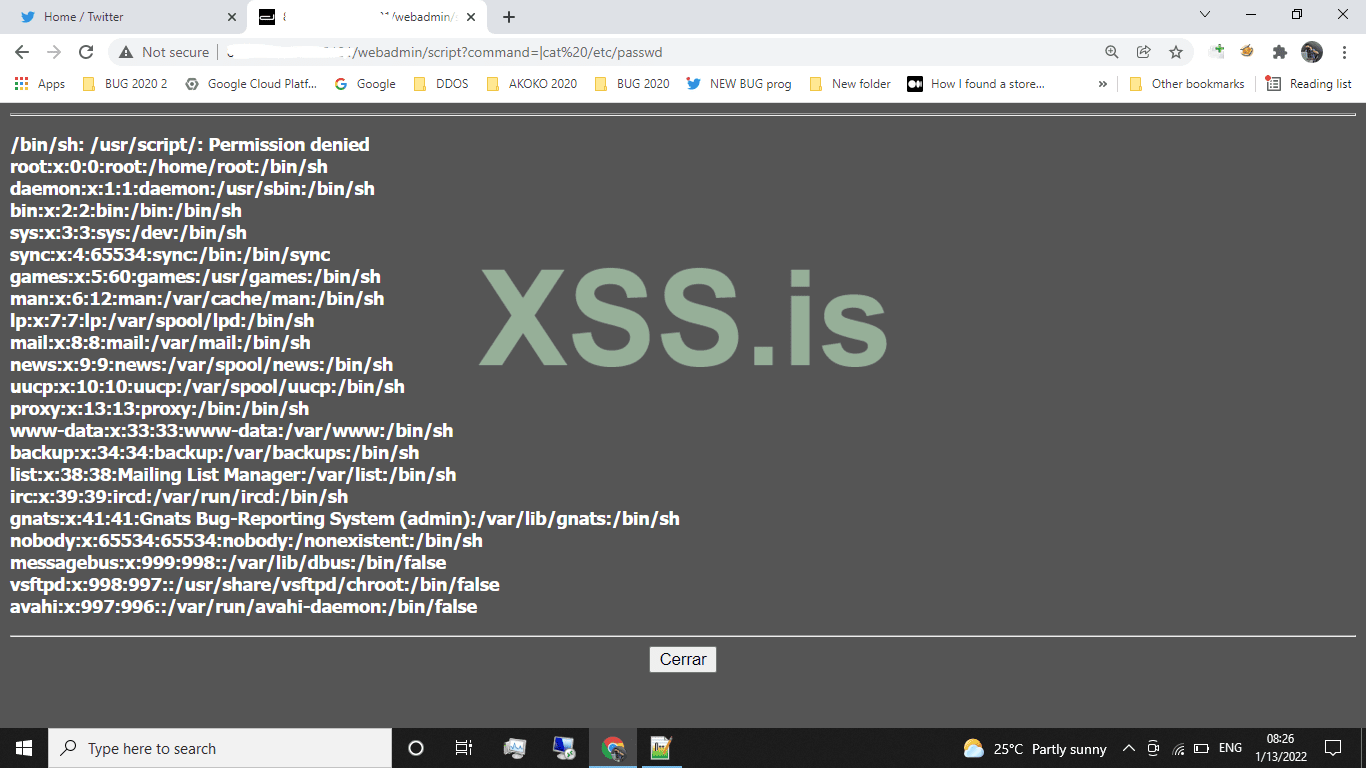1366x768 pixels.
Task: Go back to the previous page
Action: [x=22, y=52]
